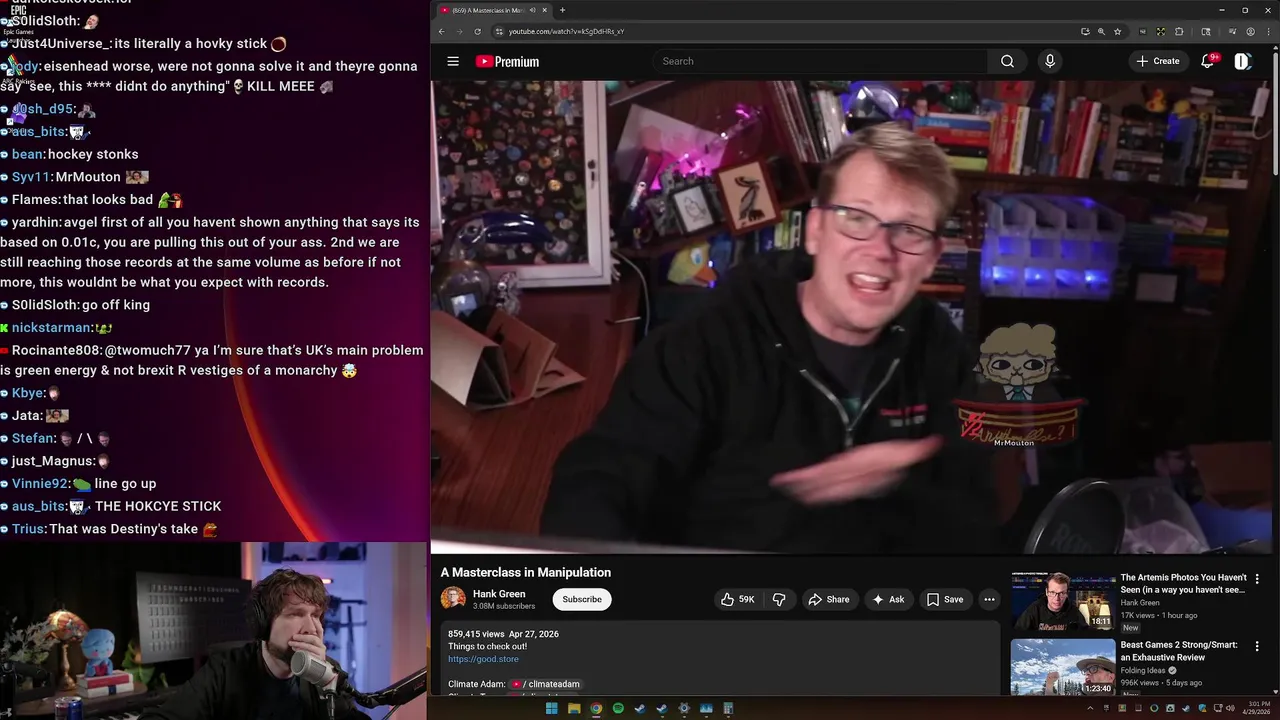Click the video title A Masterclass in Manipulation
Viewport: 1280px width, 720px height.
526,572
